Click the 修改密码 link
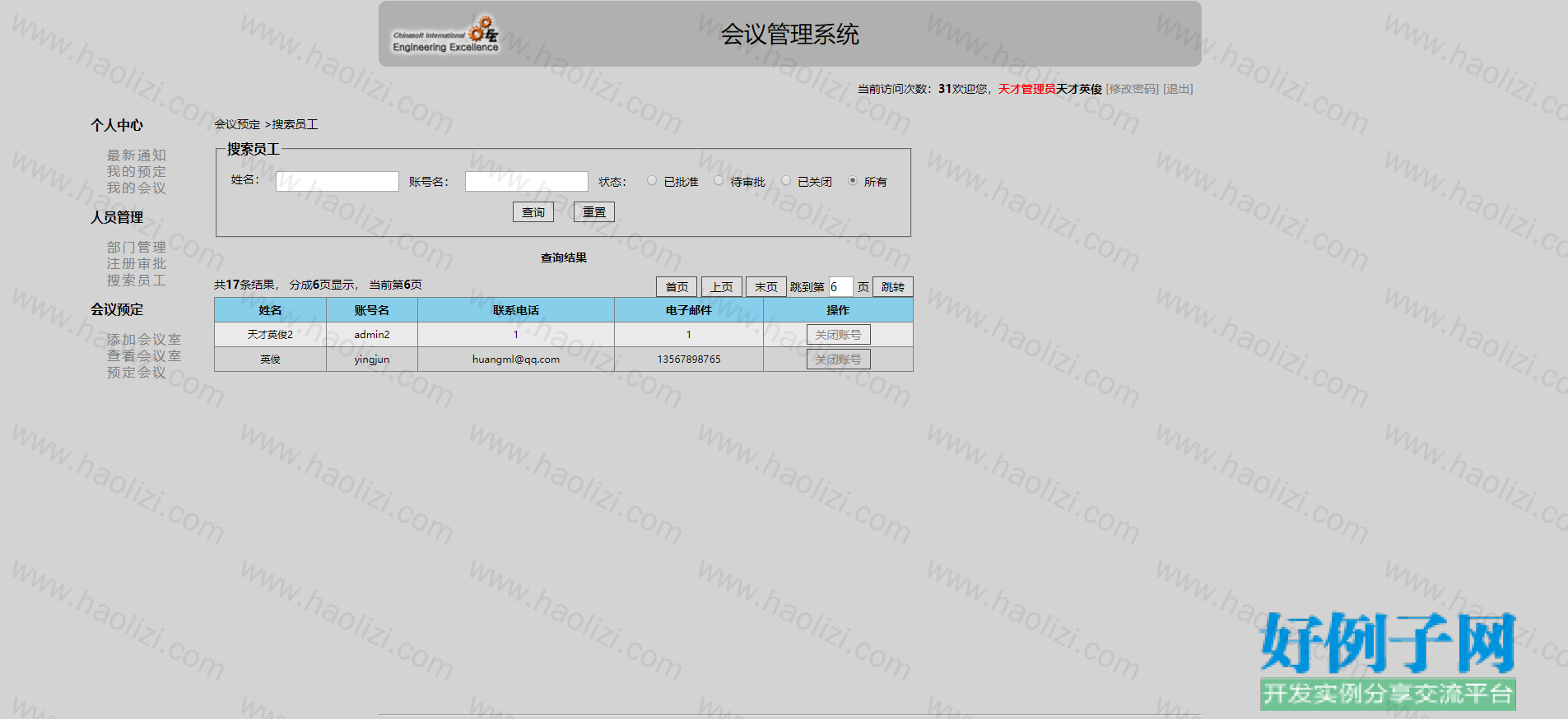1568x719 pixels. point(1133,89)
